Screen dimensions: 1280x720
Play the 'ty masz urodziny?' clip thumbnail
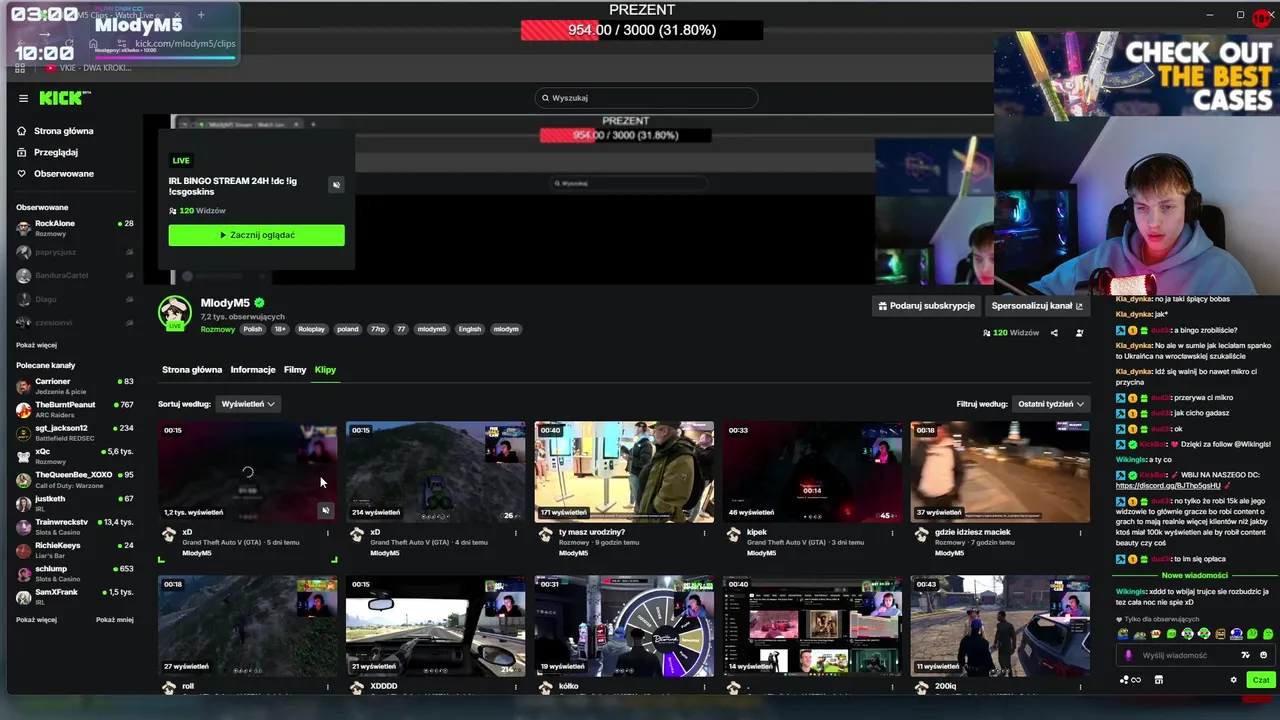point(624,472)
